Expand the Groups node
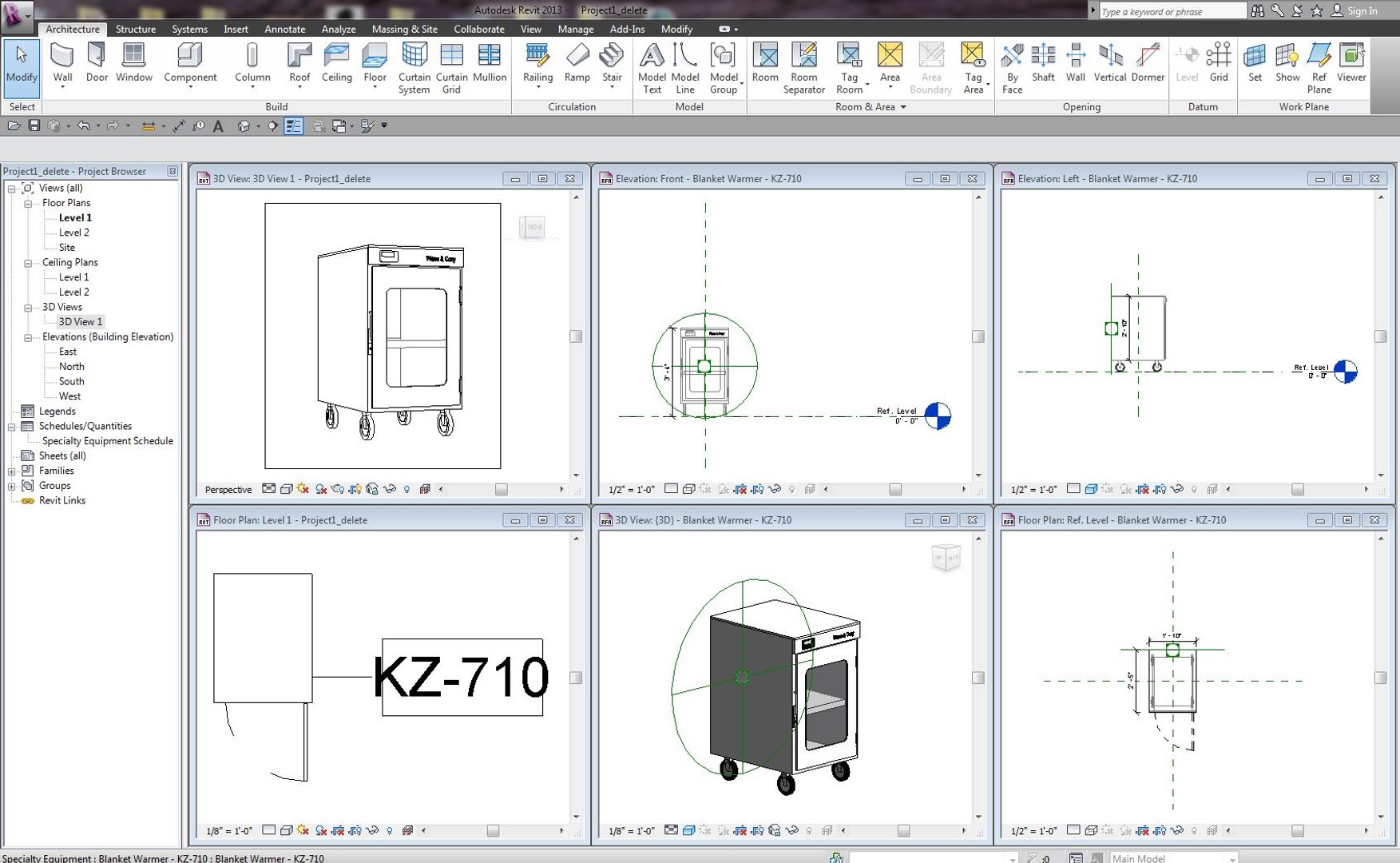The height and width of the screenshot is (863, 1400). pyautogui.click(x=11, y=486)
